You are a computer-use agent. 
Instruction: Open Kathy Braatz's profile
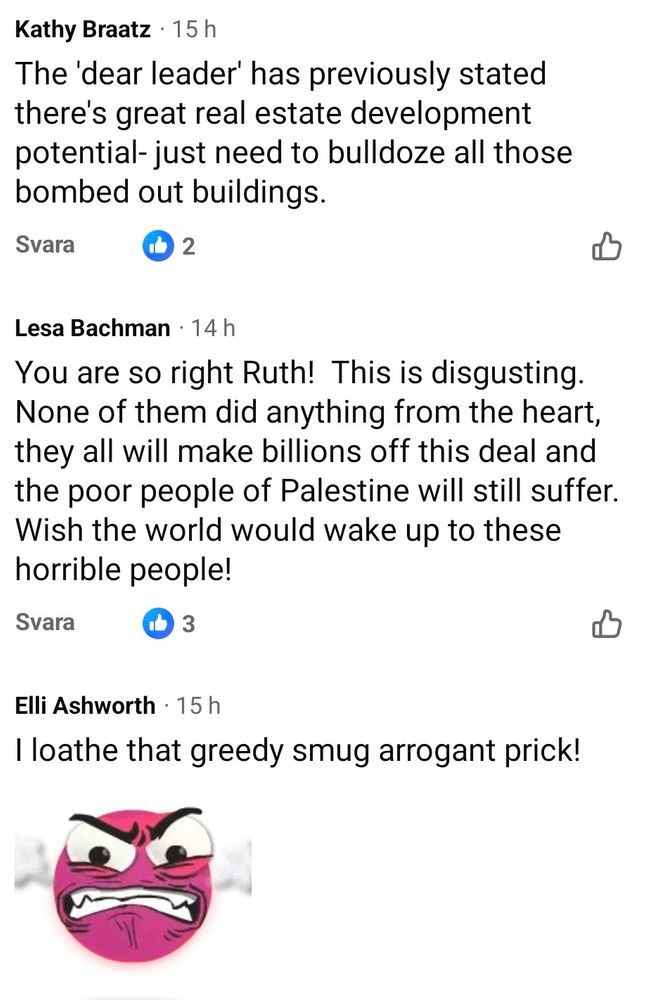[x=83, y=29]
